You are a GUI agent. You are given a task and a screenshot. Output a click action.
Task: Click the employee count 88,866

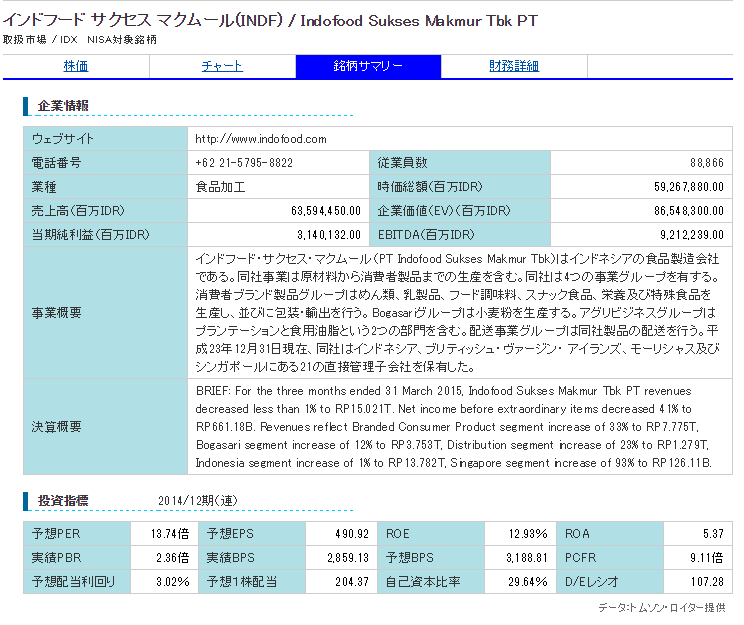(707, 163)
